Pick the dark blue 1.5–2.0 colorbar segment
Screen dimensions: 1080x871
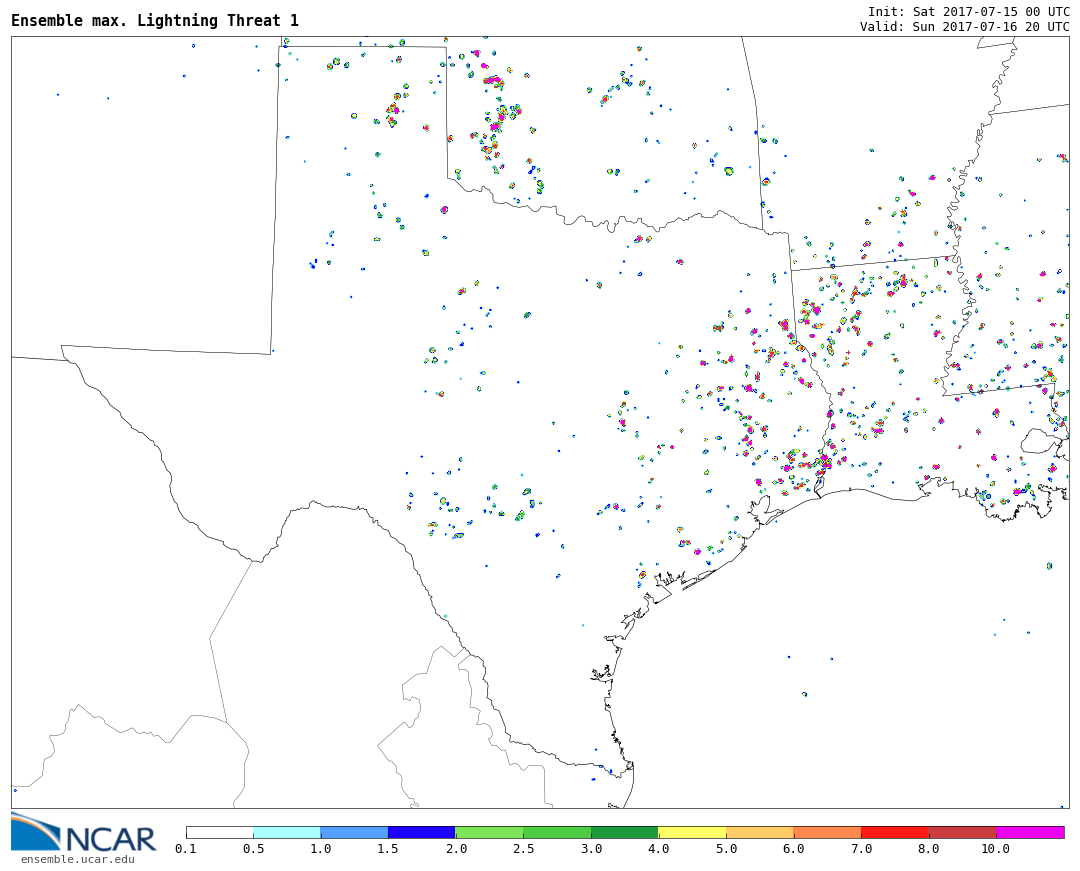click(422, 832)
